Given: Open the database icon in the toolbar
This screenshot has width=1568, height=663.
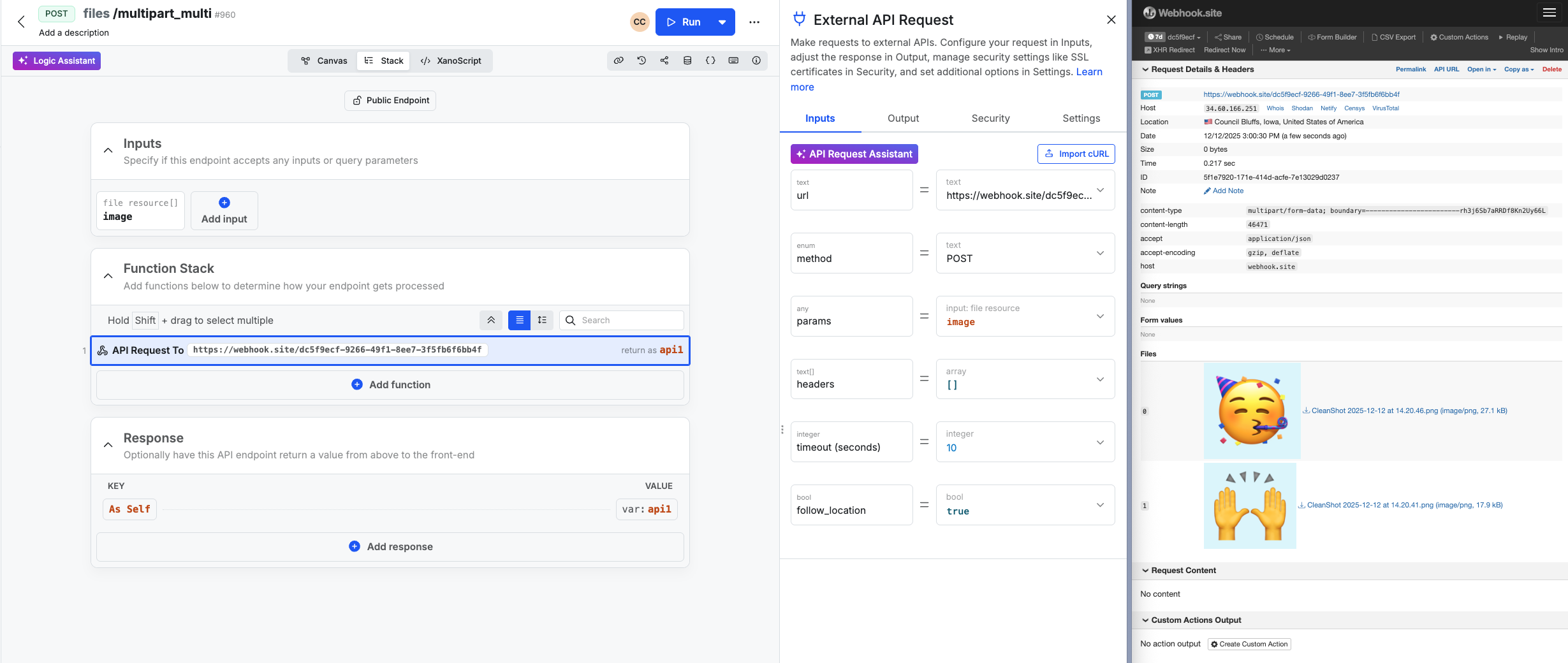Looking at the screenshot, I should click(687, 61).
